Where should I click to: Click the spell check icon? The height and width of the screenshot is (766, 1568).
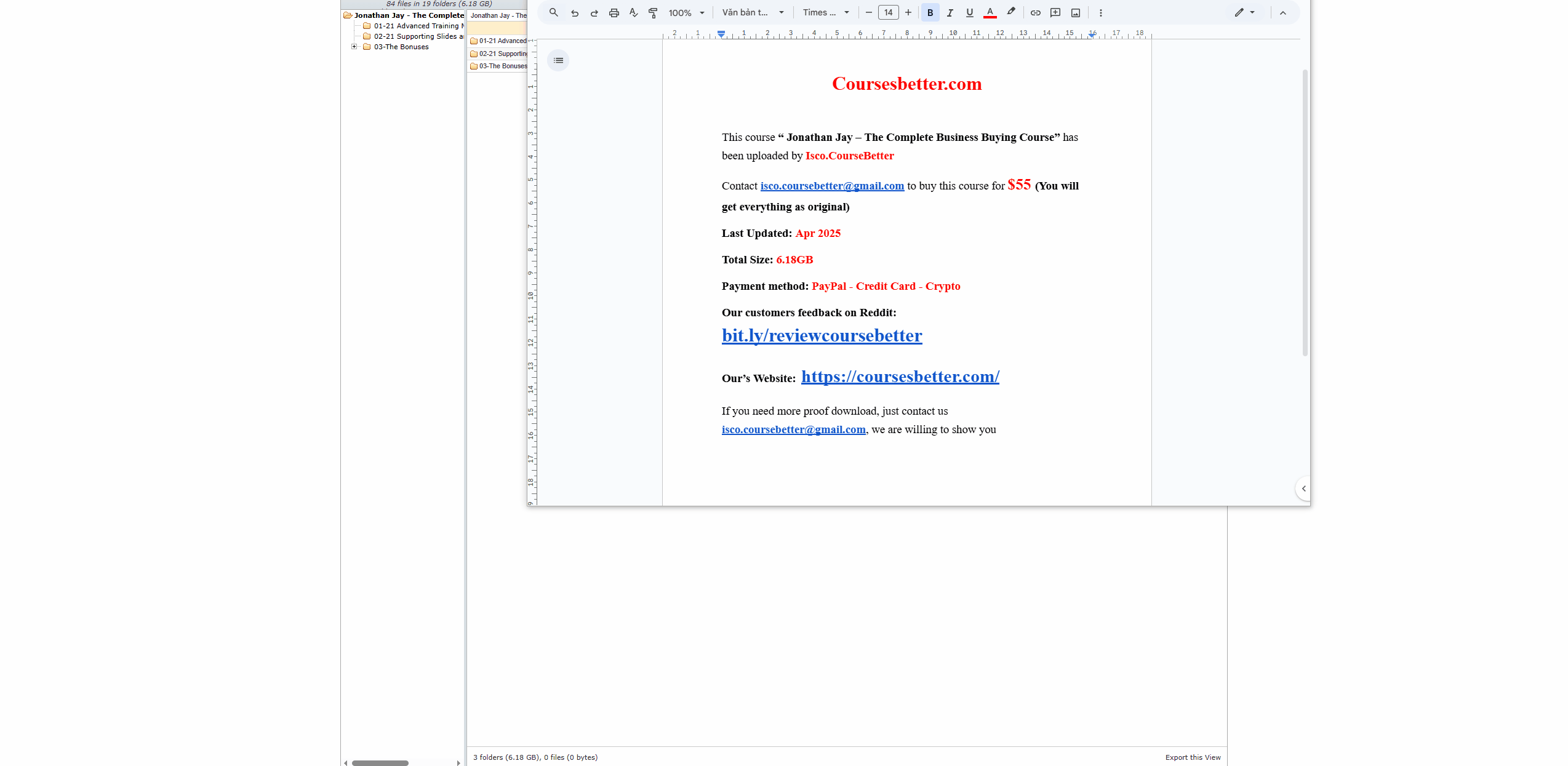point(633,12)
